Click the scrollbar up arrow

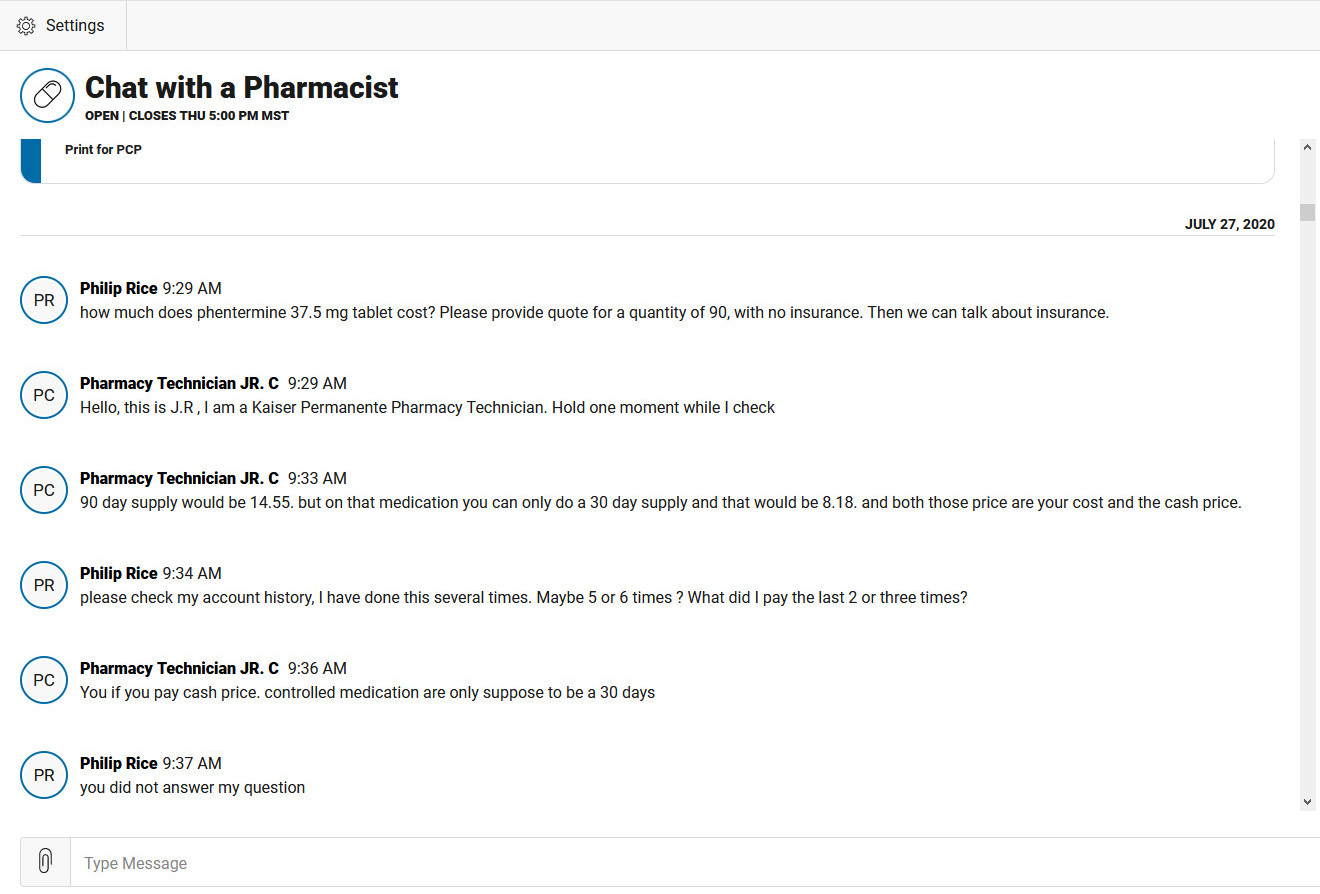(x=1307, y=147)
